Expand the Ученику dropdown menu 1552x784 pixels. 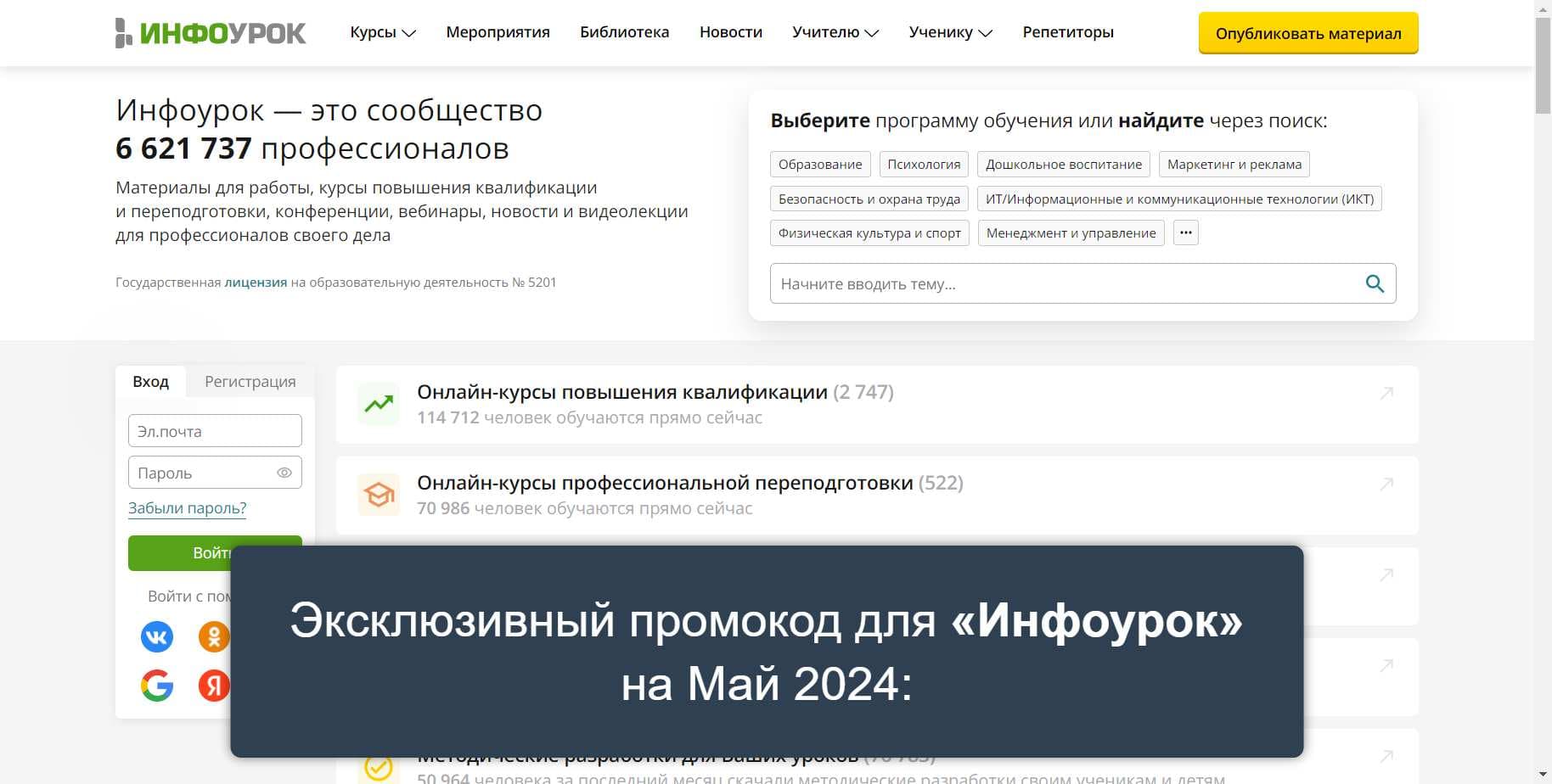[950, 32]
